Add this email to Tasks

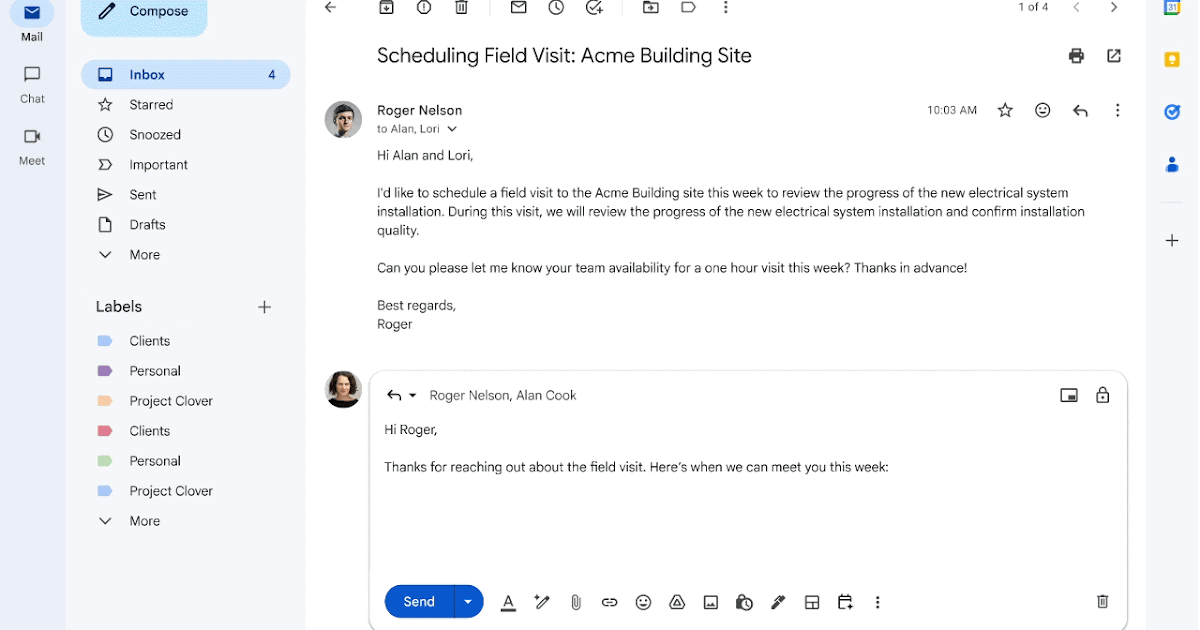(595, 8)
